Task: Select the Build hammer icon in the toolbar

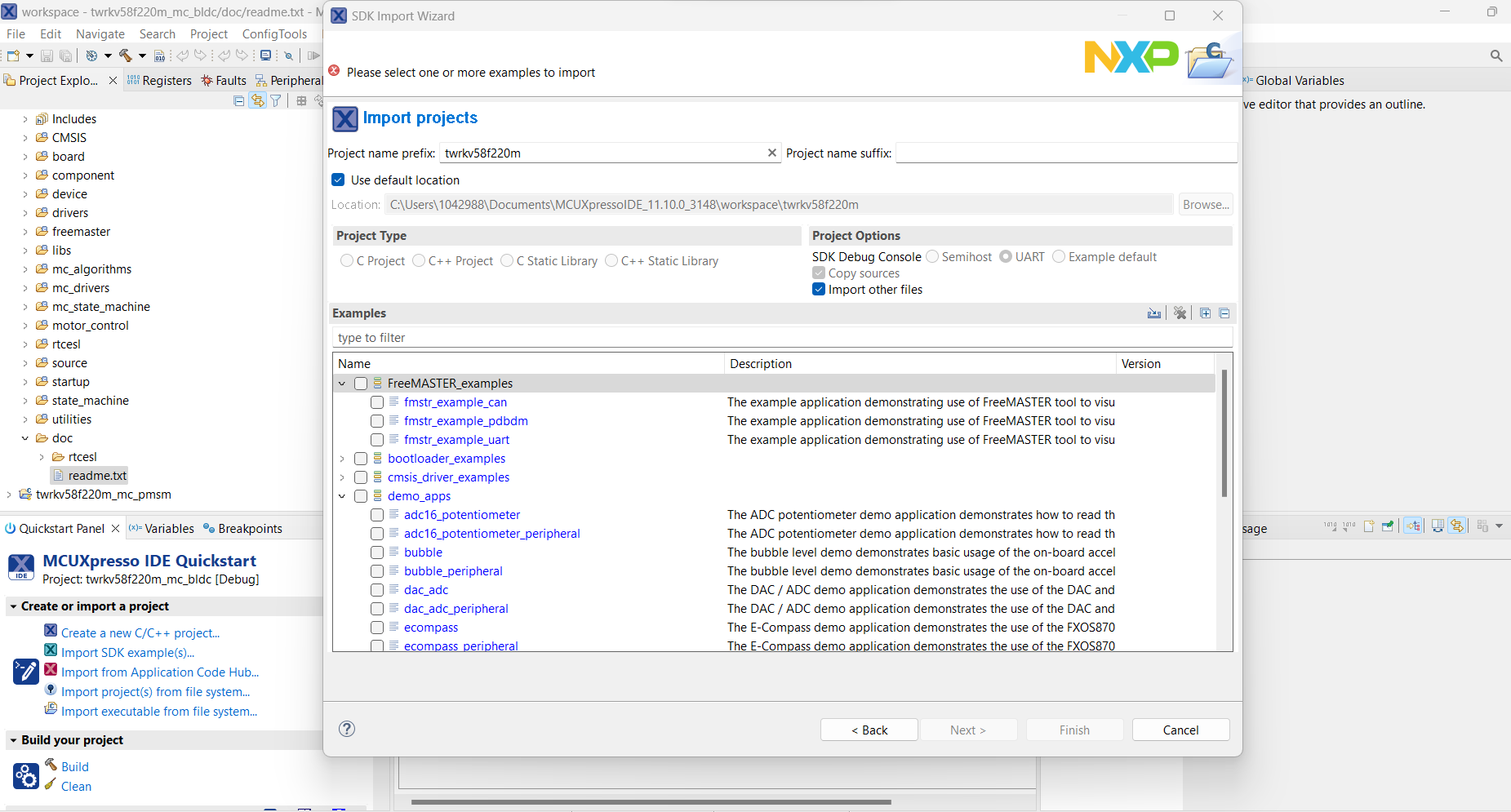Action: [127, 55]
